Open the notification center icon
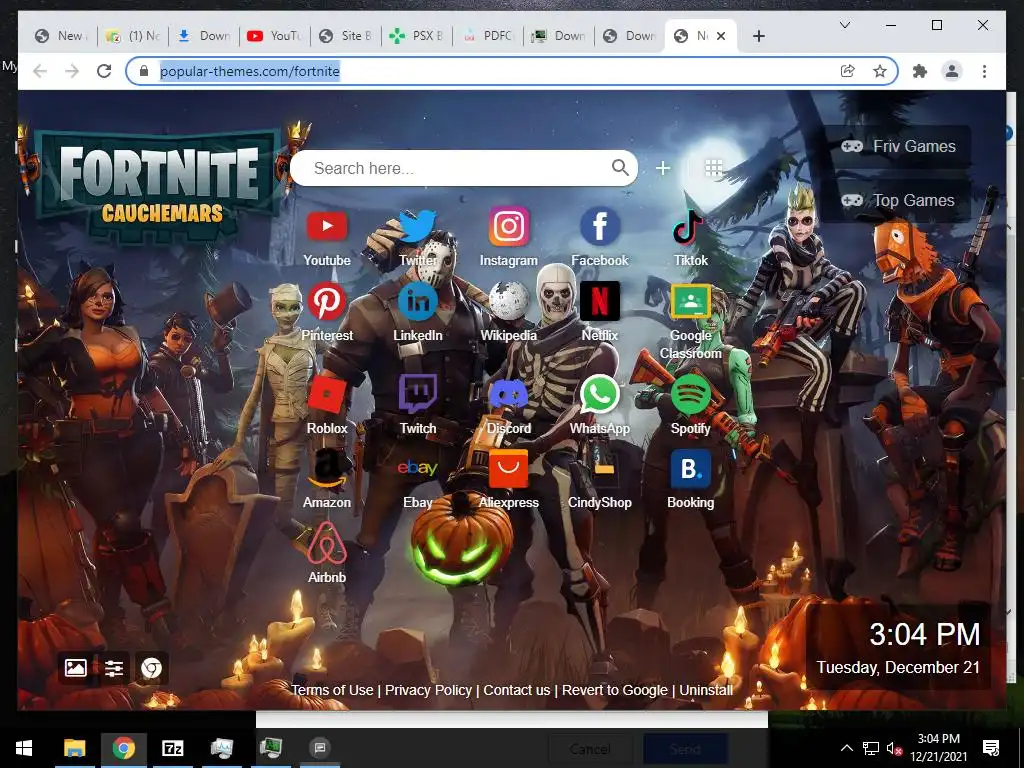Image resolution: width=1024 pixels, height=768 pixels. [991, 748]
